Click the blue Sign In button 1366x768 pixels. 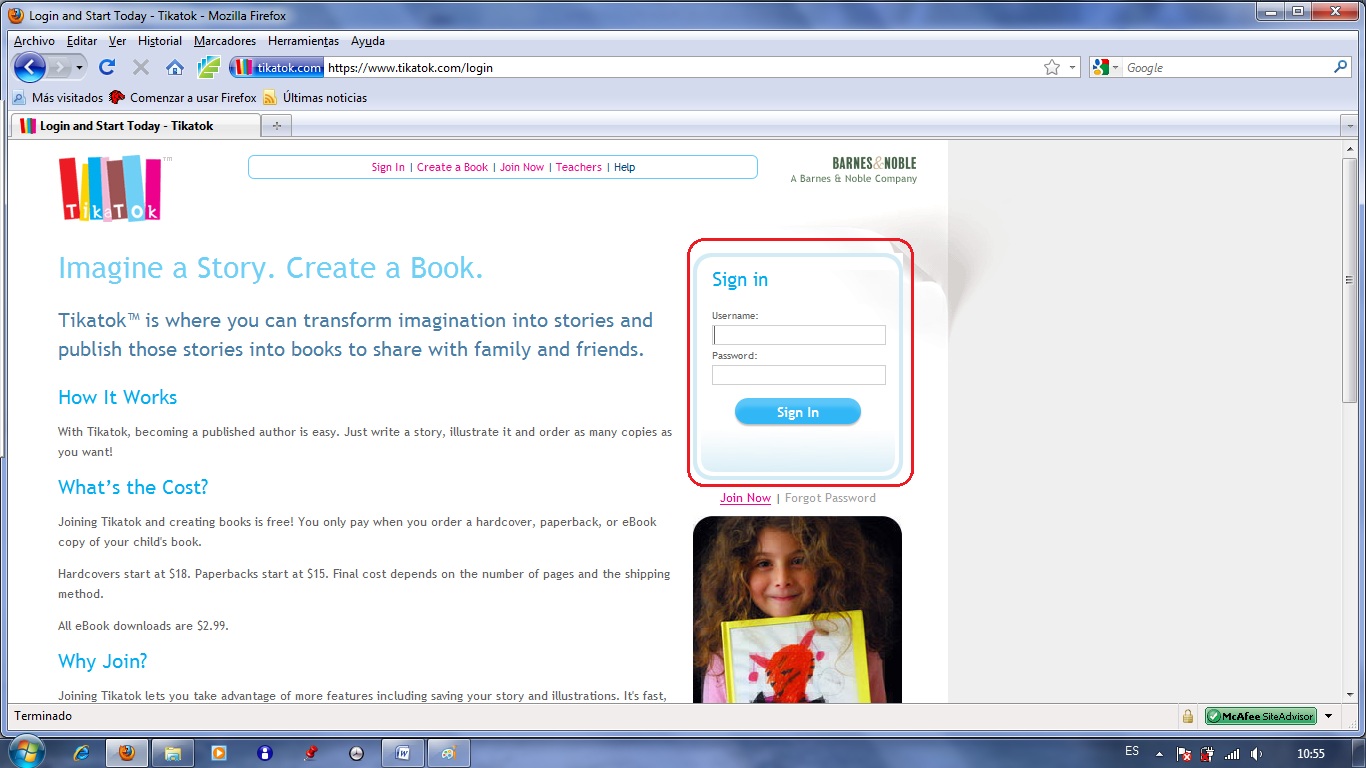[798, 412]
